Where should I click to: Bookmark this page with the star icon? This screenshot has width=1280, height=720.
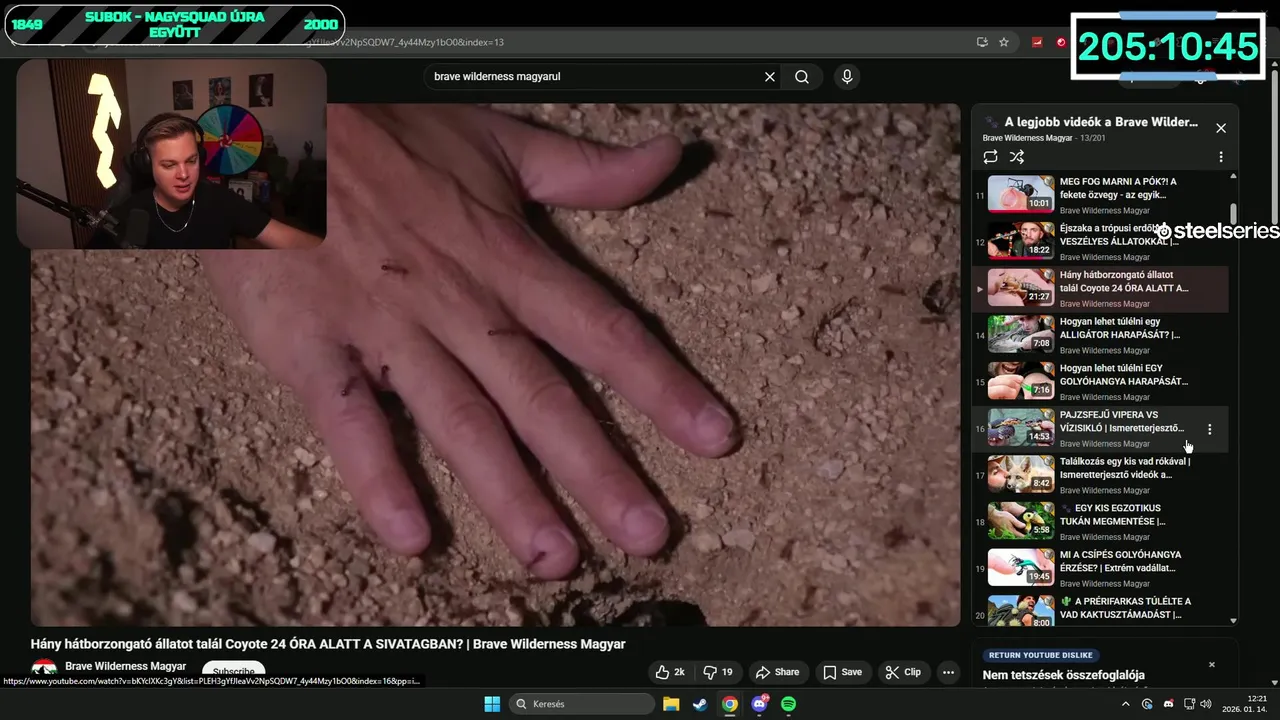[x=1003, y=42]
